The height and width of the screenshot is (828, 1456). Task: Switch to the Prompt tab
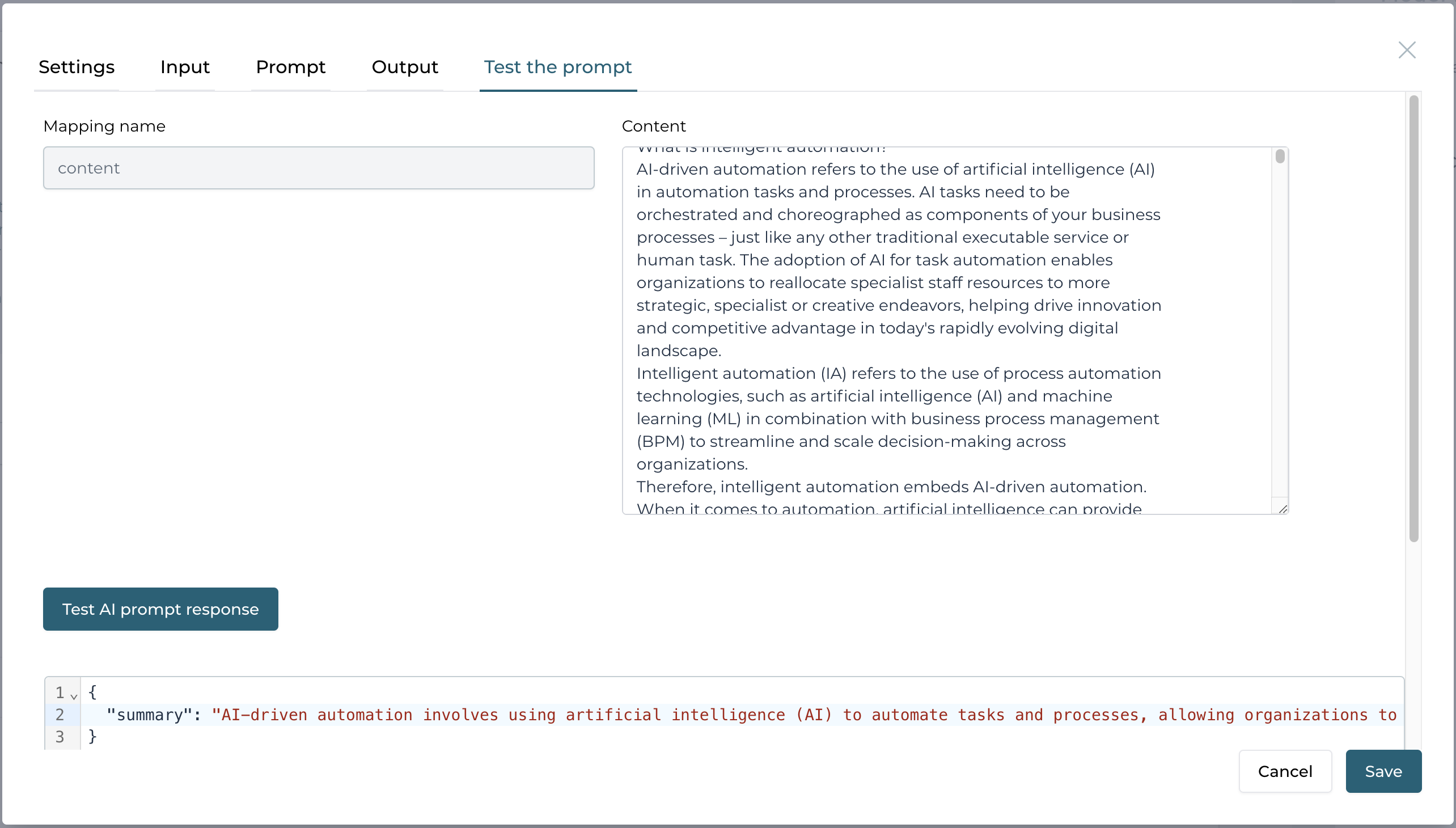click(x=290, y=67)
